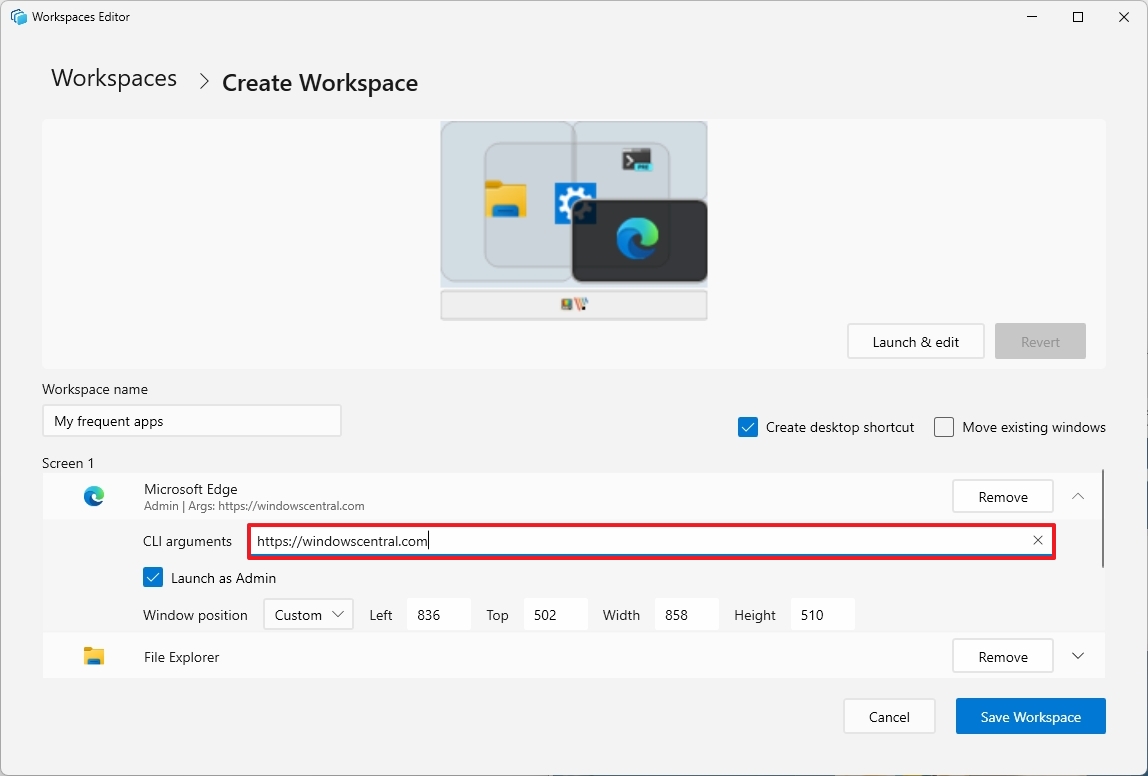Select the Microsoft Edge icon in the Screen 1 list
This screenshot has width=1148, height=776.
click(x=93, y=496)
